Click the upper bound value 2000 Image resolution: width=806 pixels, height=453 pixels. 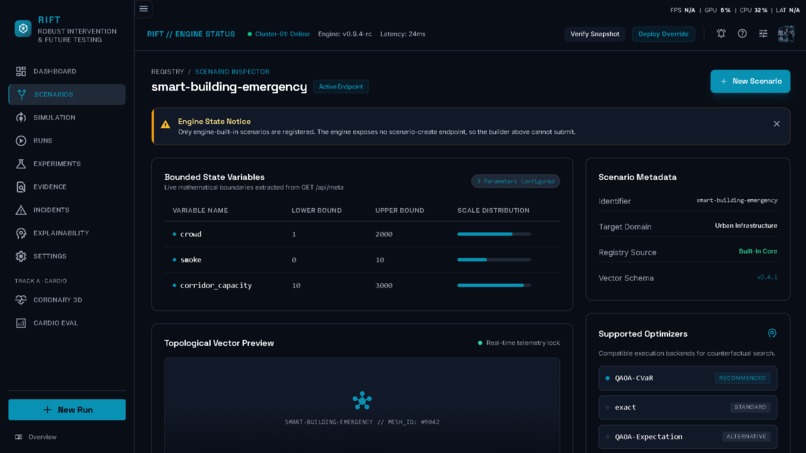[383, 234]
